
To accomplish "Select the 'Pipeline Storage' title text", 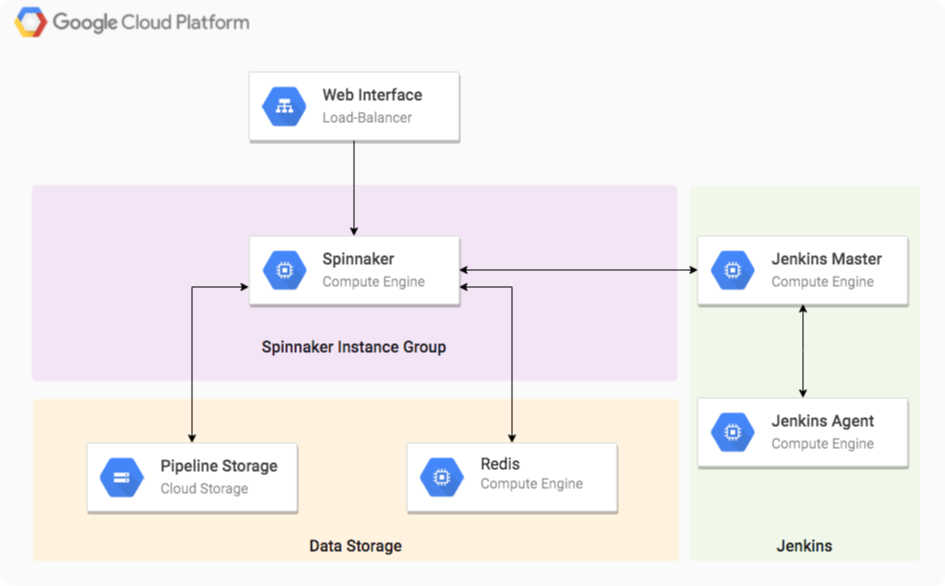I will click(x=219, y=466).
